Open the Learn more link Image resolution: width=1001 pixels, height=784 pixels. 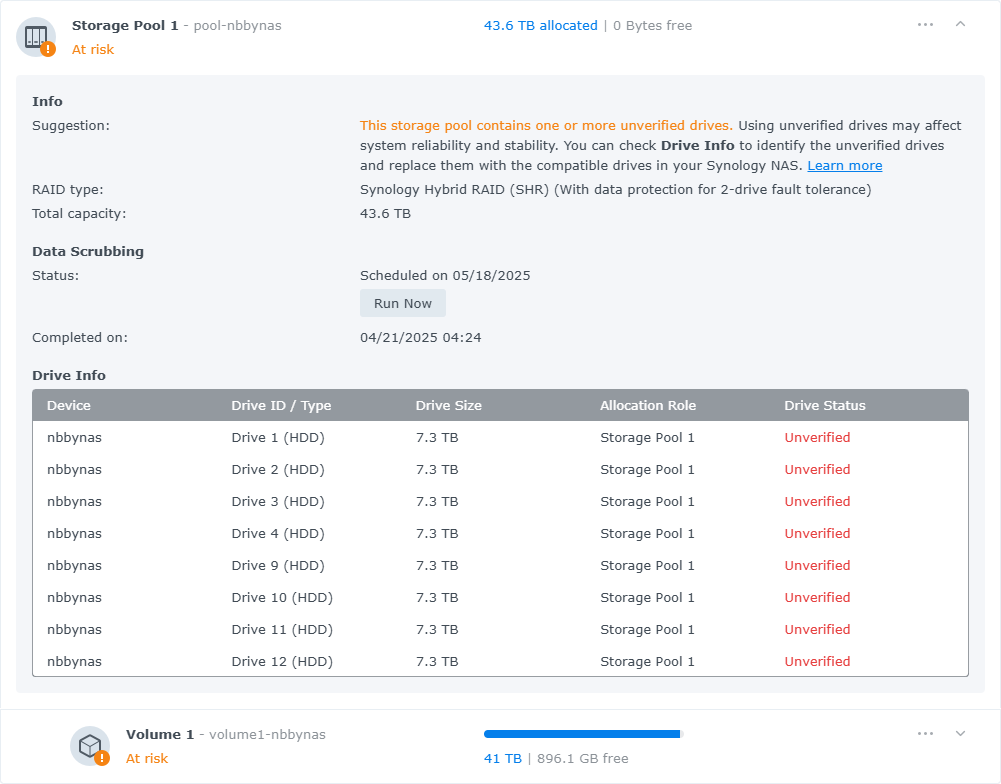pos(844,166)
